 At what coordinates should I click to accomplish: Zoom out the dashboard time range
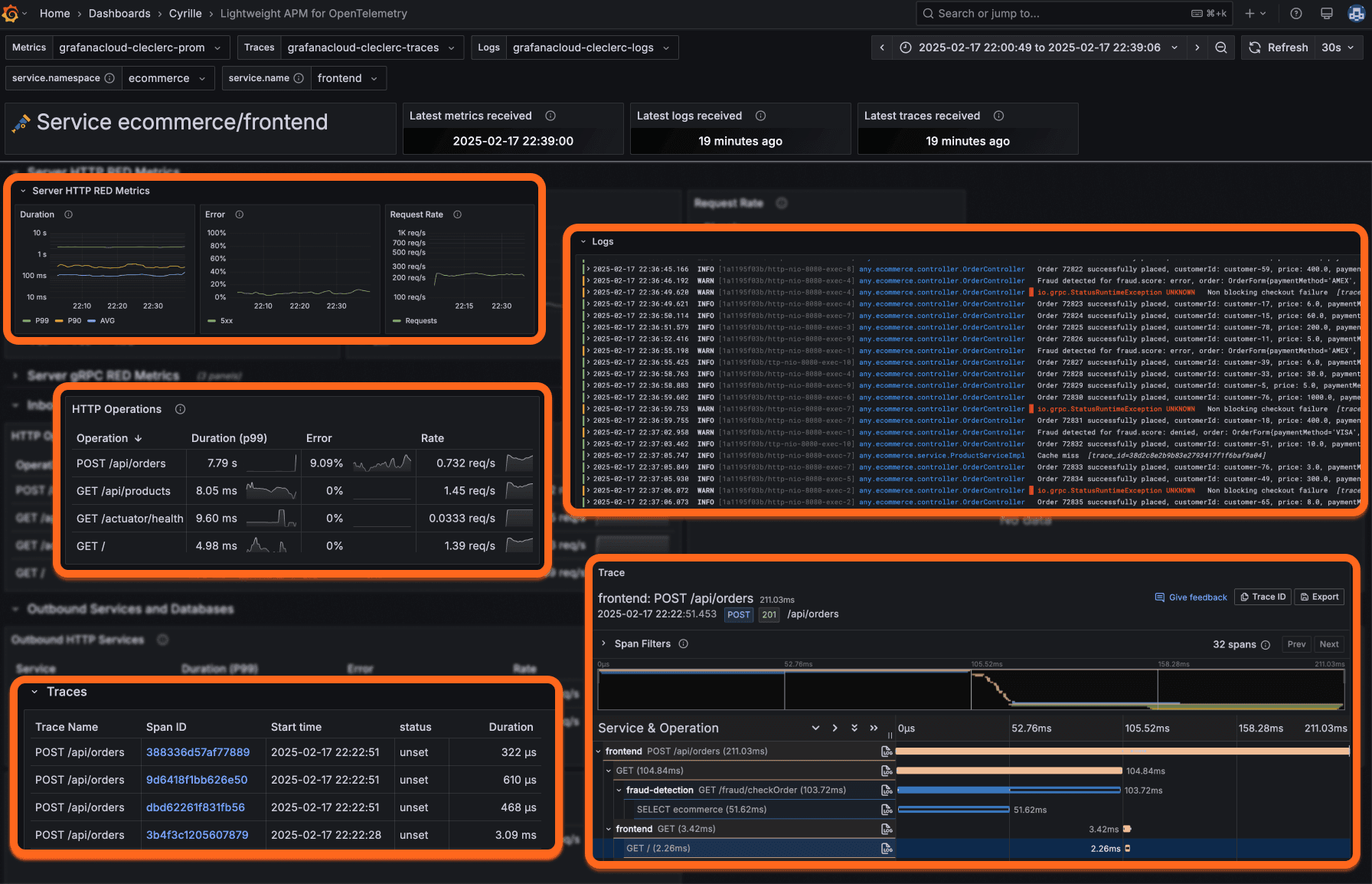click(x=1220, y=47)
